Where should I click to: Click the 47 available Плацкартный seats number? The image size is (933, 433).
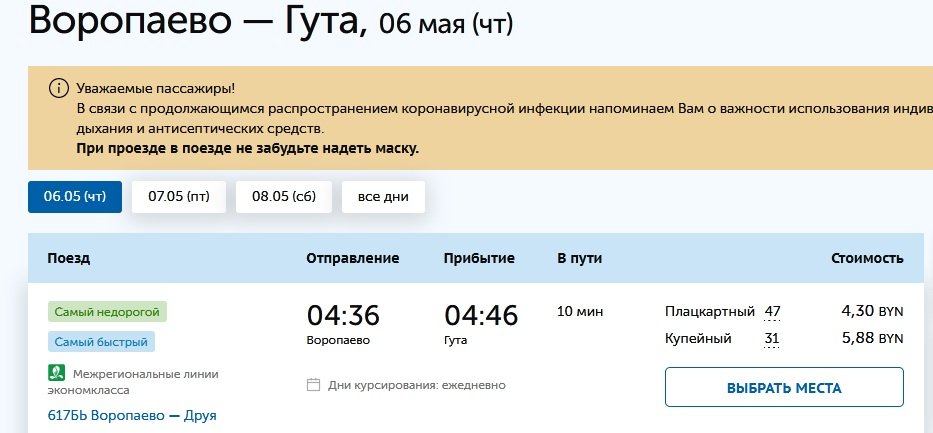(x=771, y=312)
